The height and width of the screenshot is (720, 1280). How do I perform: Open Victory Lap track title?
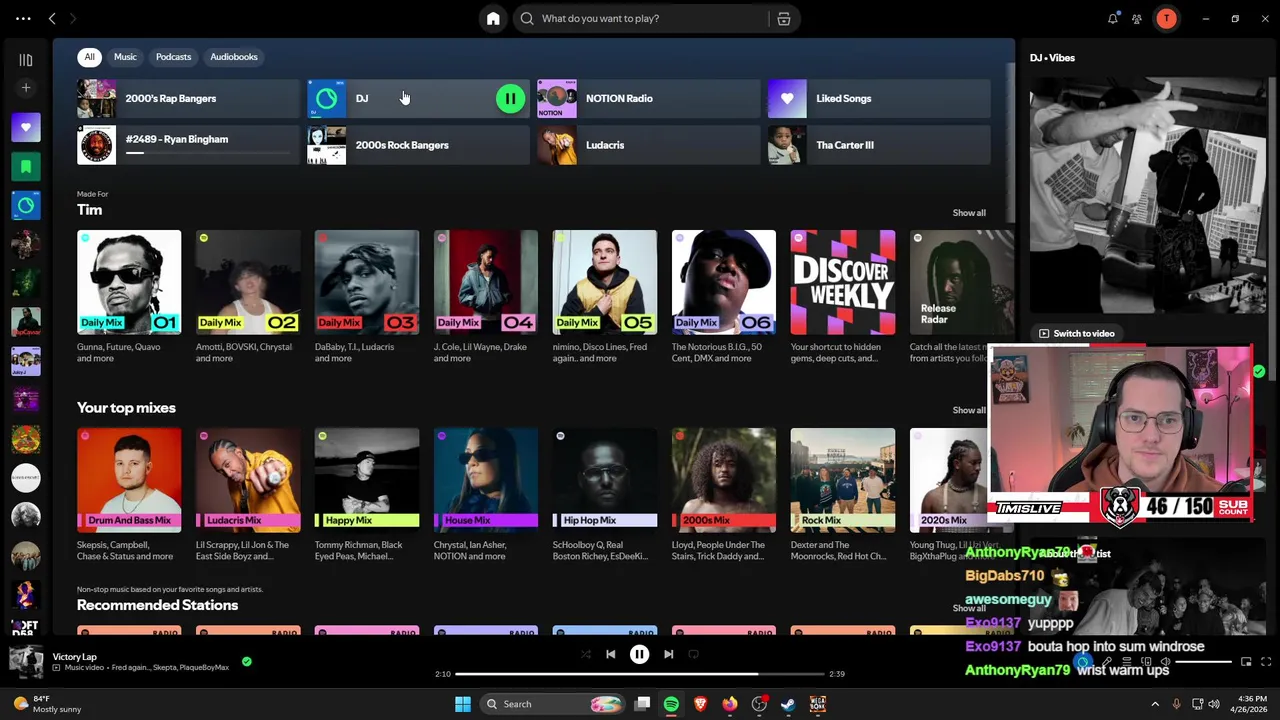(x=75, y=657)
